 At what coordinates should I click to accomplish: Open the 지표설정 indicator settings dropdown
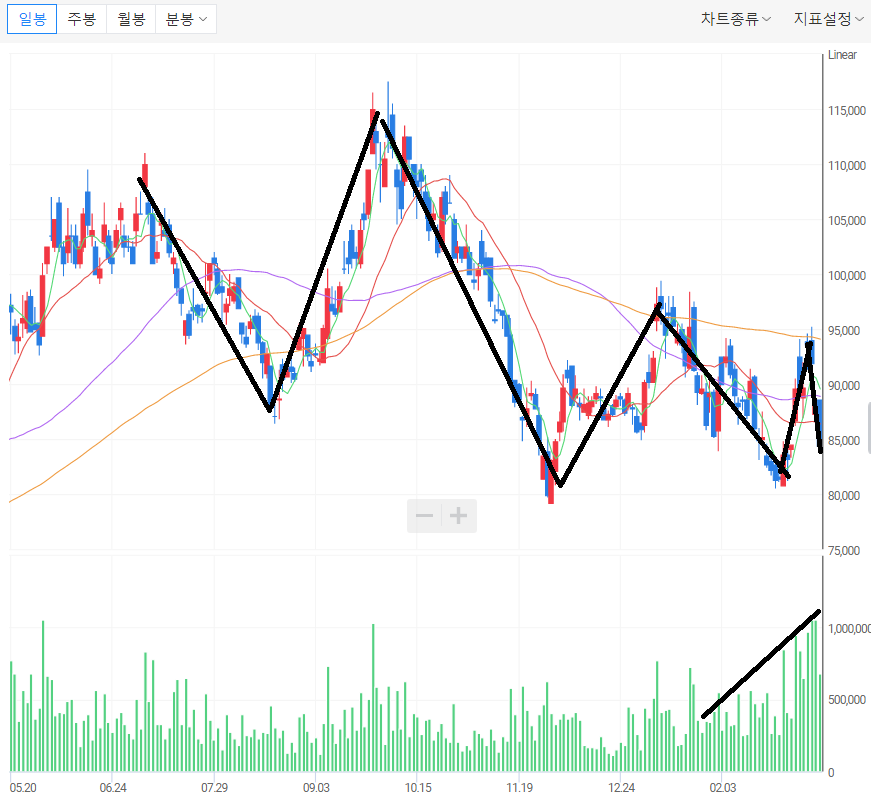pos(828,19)
